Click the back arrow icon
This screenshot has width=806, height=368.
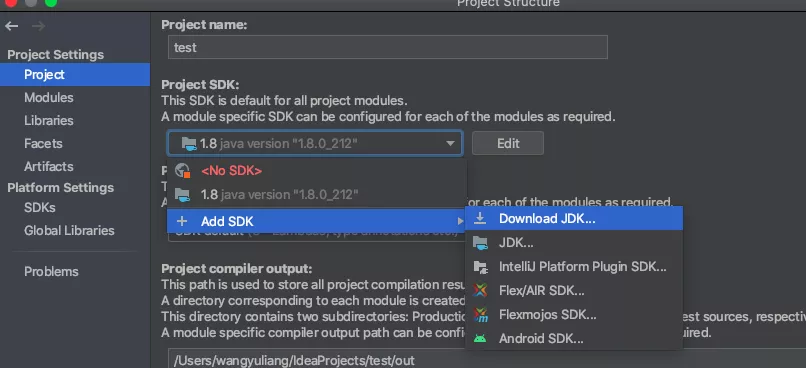click(11, 26)
